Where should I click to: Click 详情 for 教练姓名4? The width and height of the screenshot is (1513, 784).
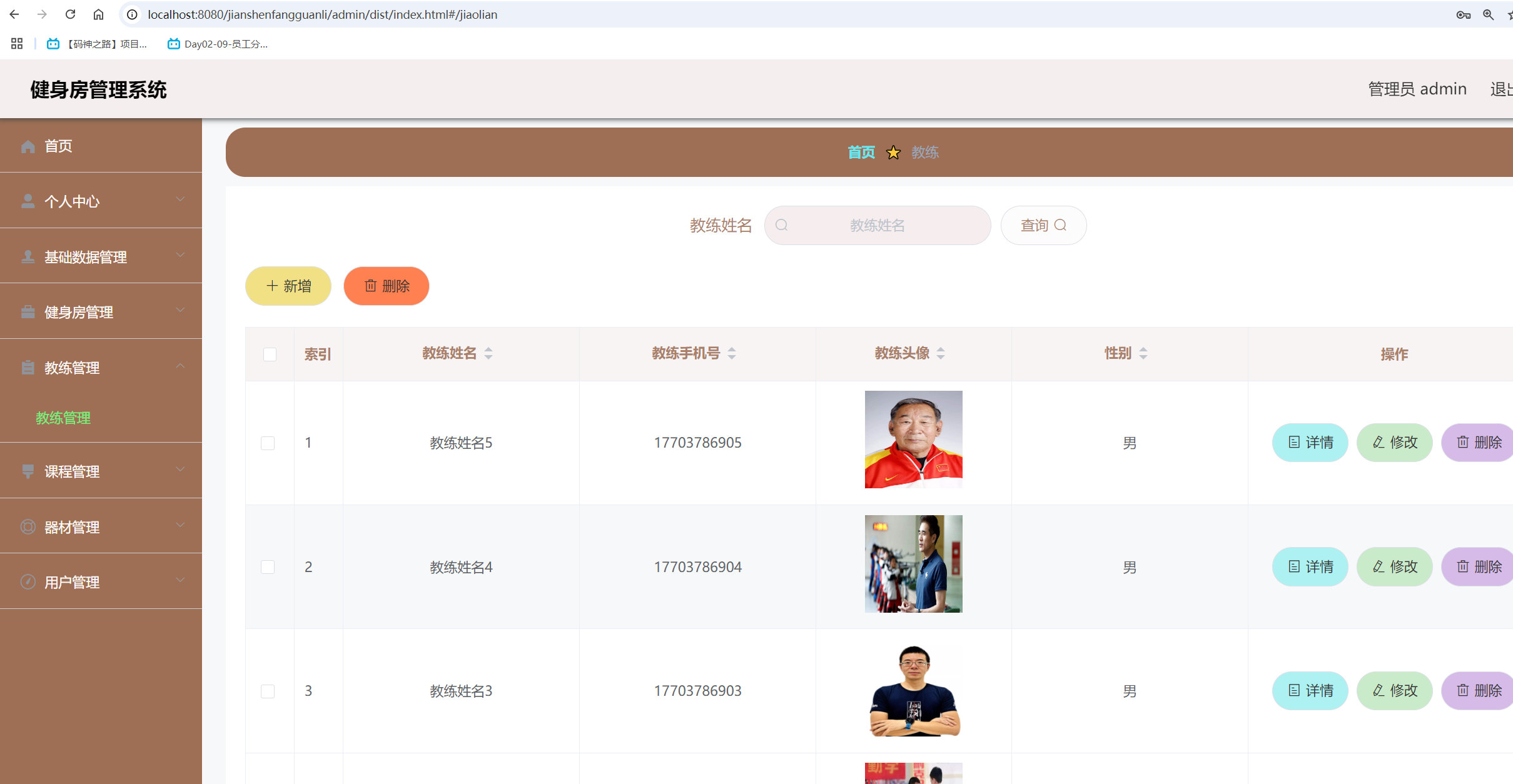point(1310,566)
